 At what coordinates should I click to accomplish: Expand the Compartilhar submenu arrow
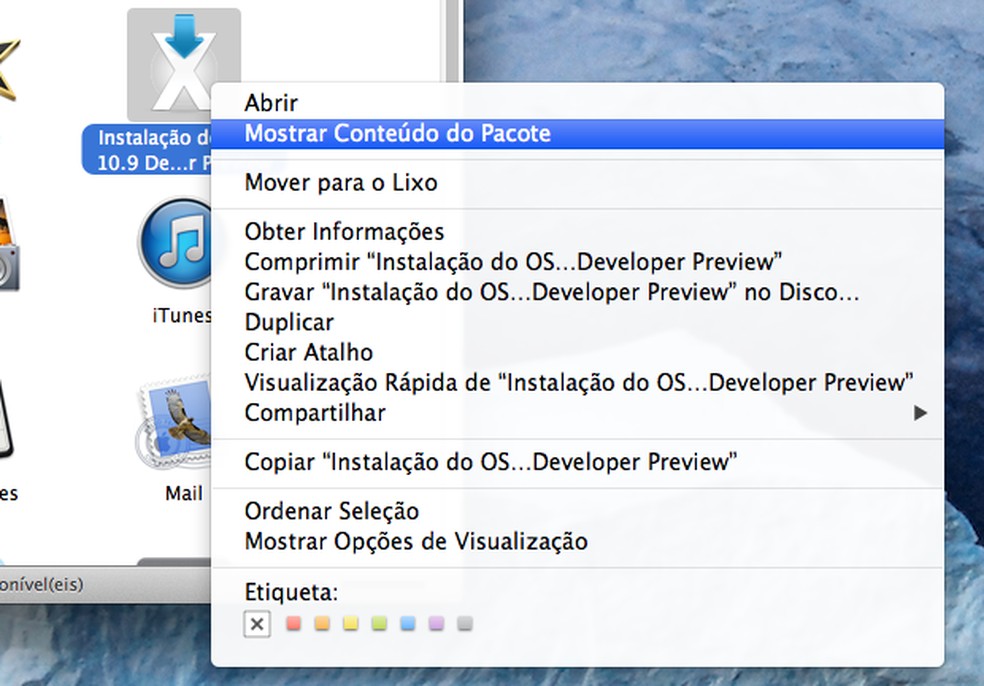click(920, 413)
